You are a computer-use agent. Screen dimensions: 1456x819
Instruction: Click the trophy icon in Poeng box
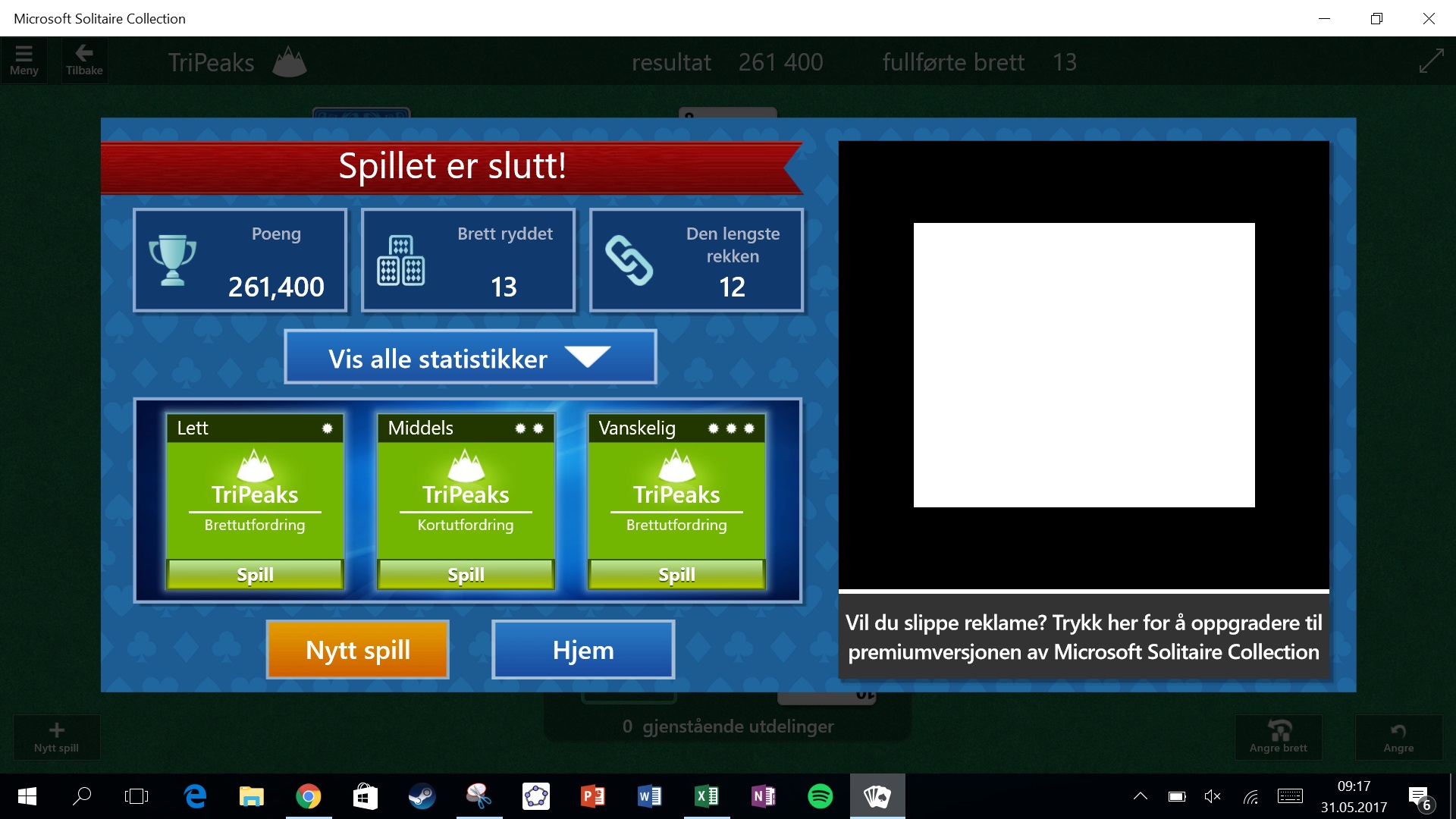(172, 260)
